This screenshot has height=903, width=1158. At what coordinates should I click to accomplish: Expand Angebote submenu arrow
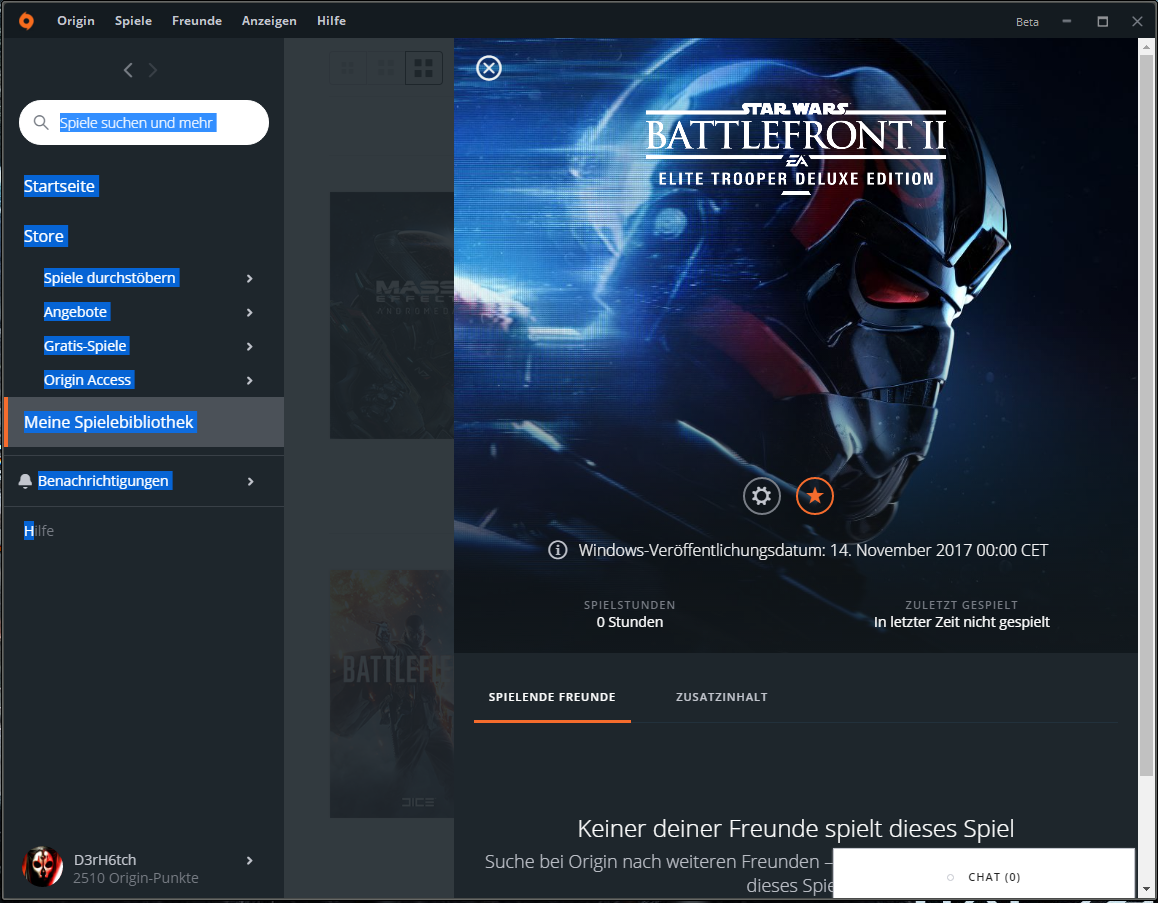(250, 312)
